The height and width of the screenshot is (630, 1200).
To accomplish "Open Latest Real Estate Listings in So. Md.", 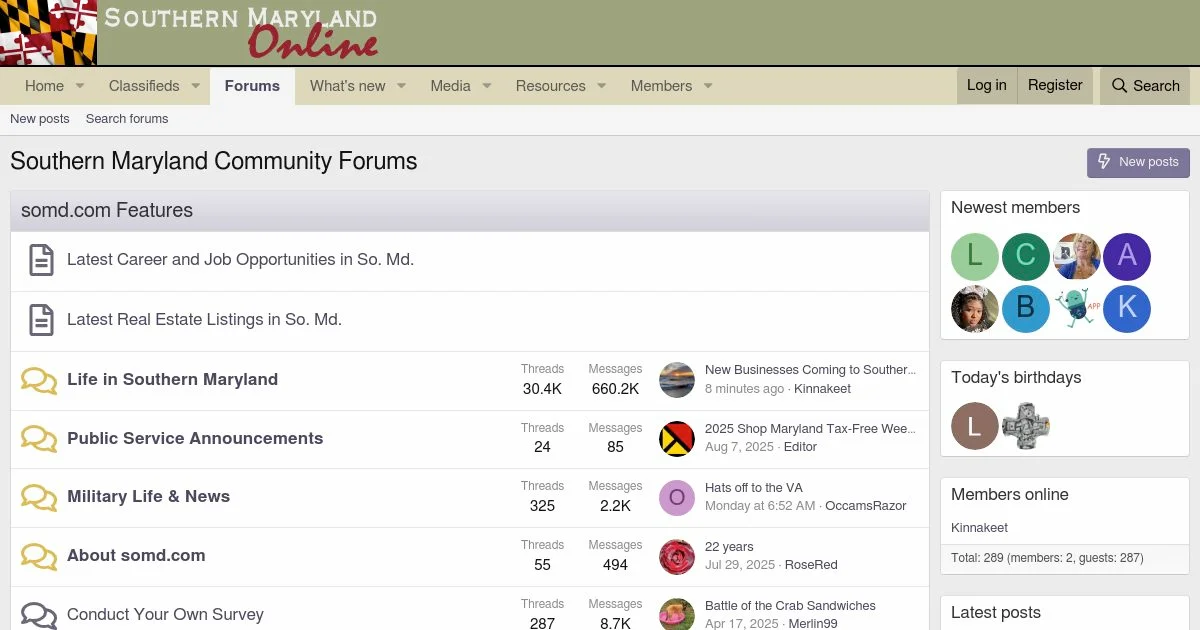I will pyautogui.click(x=204, y=320).
